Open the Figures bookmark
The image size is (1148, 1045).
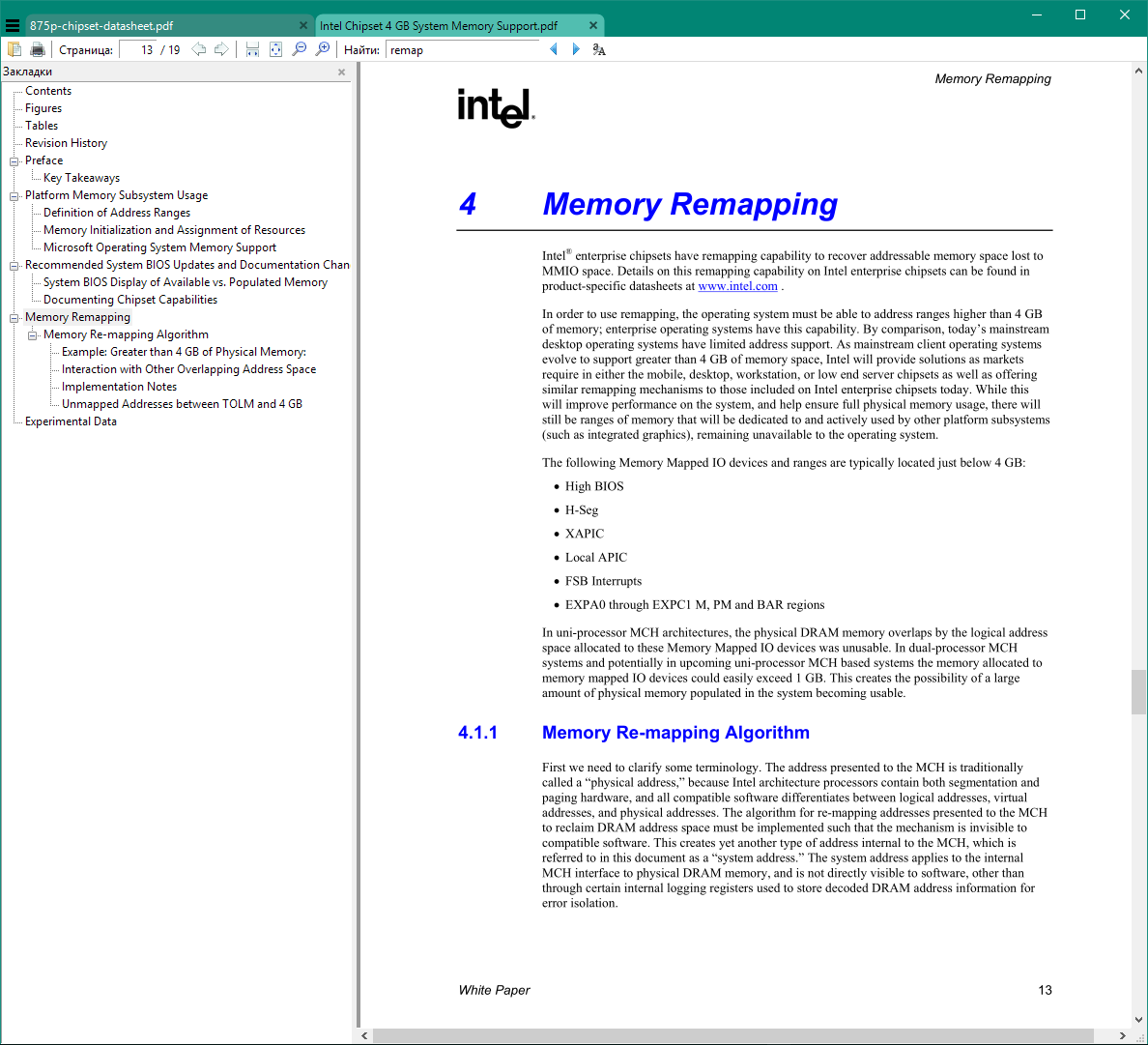pos(43,108)
